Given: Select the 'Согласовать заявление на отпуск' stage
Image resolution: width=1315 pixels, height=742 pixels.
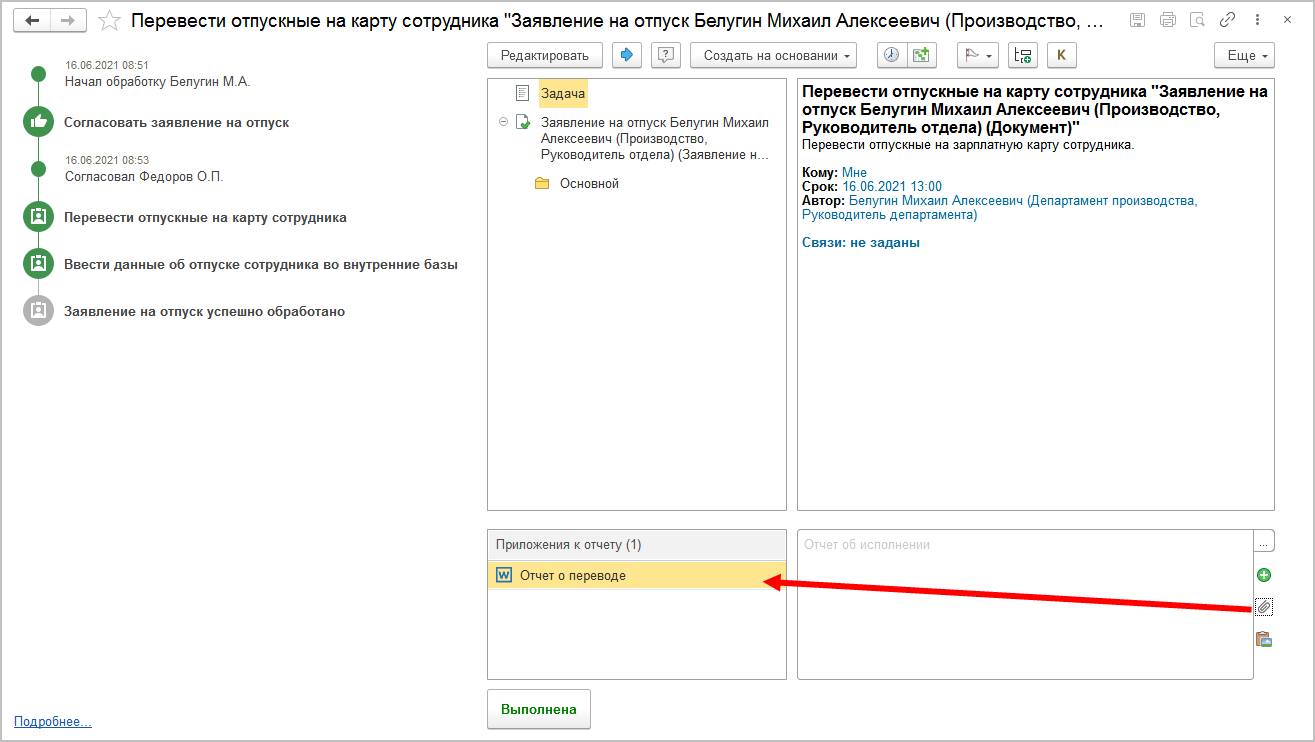Looking at the screenshot, I should coord(177,123).
